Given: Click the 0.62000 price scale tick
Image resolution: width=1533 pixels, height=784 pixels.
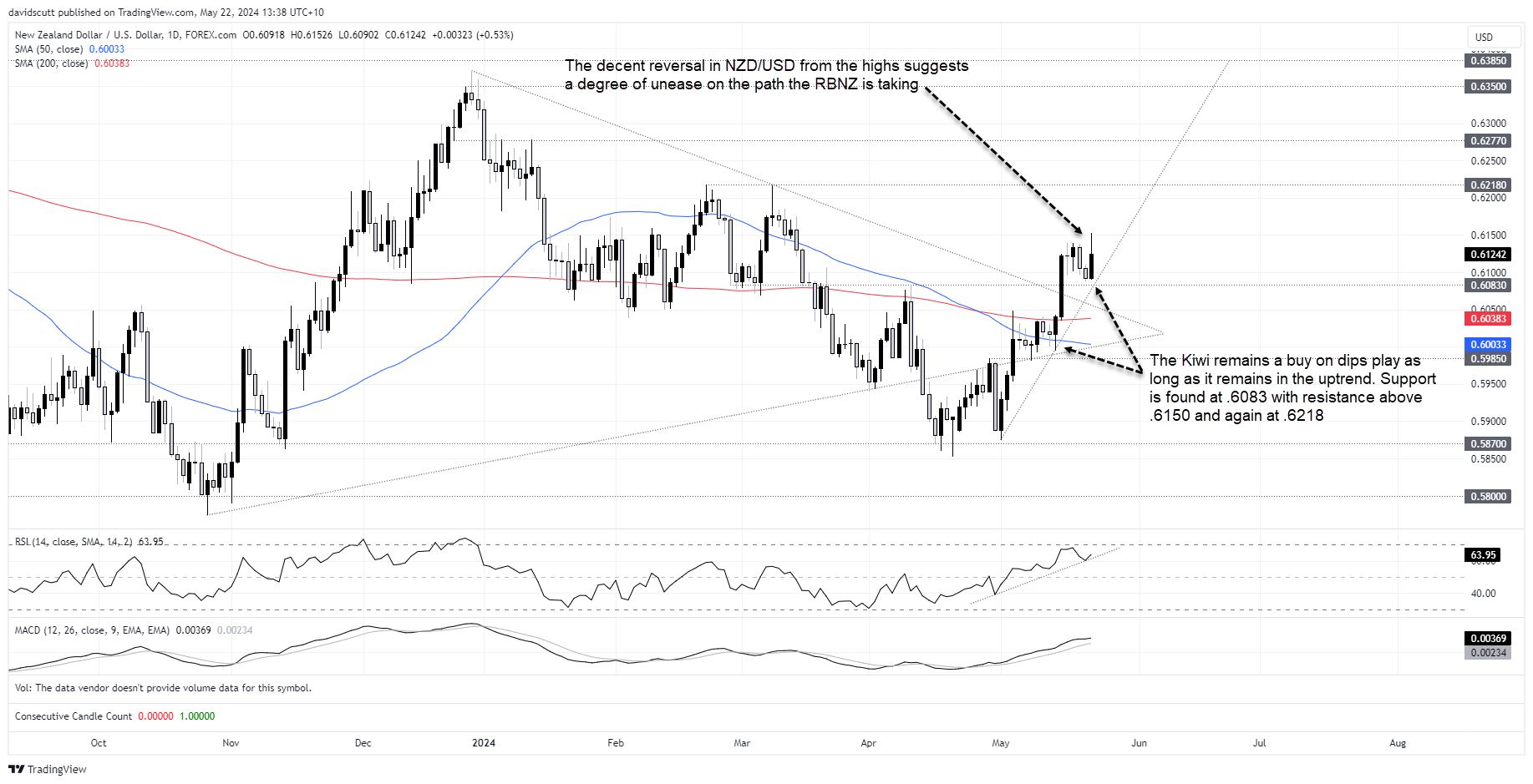Looking at the screenshot, I should click(x=1488, y=198).
